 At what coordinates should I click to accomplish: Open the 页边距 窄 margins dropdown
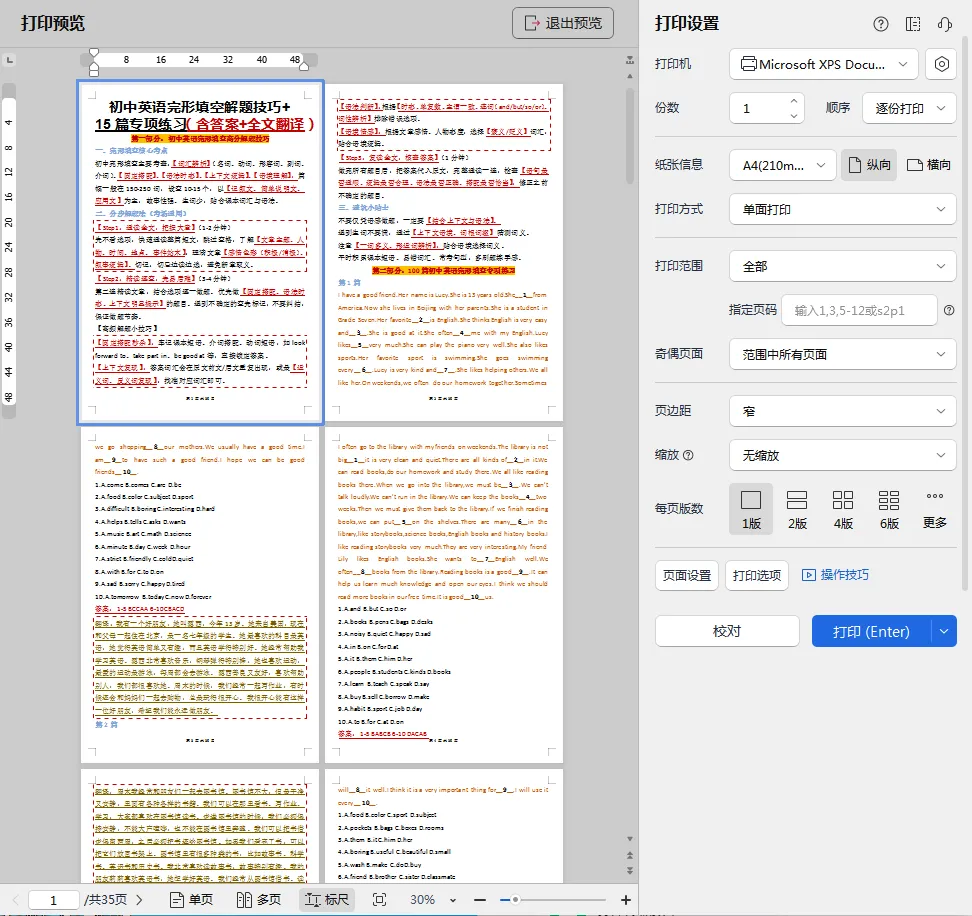click(842, 412)
